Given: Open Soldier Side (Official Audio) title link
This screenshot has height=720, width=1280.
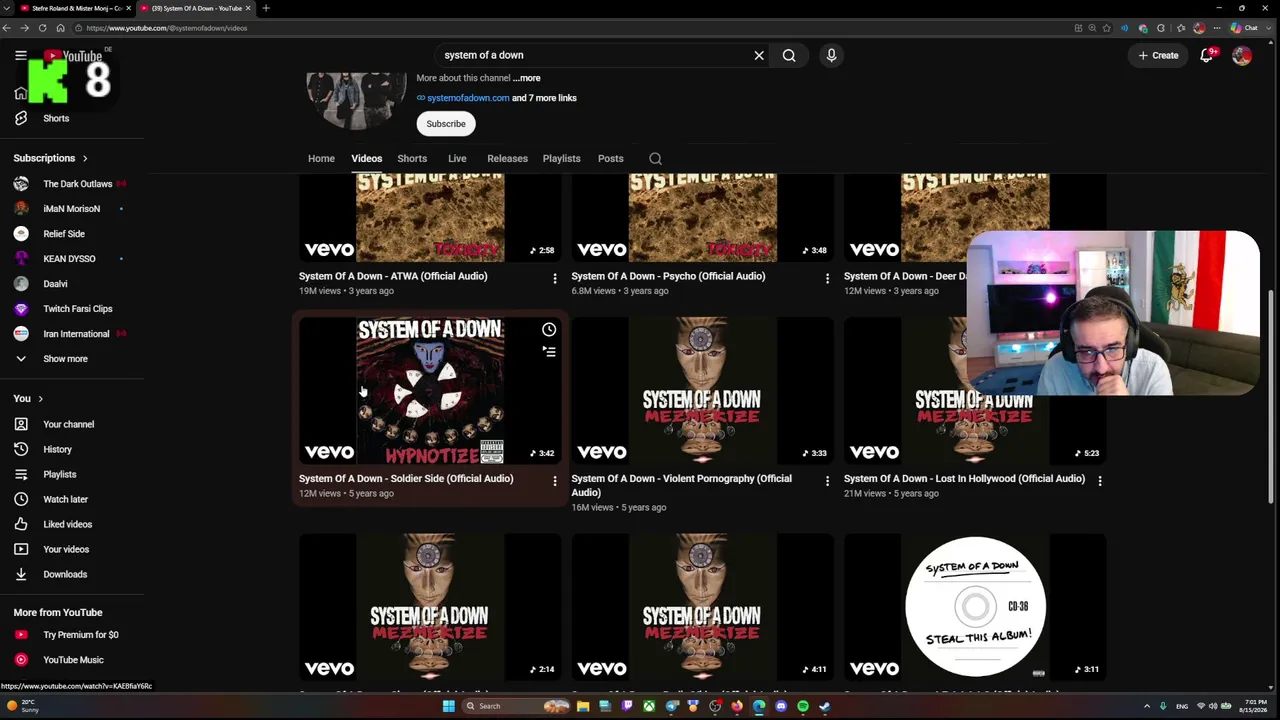Looking at the screenshot, I should click(406, 479).
